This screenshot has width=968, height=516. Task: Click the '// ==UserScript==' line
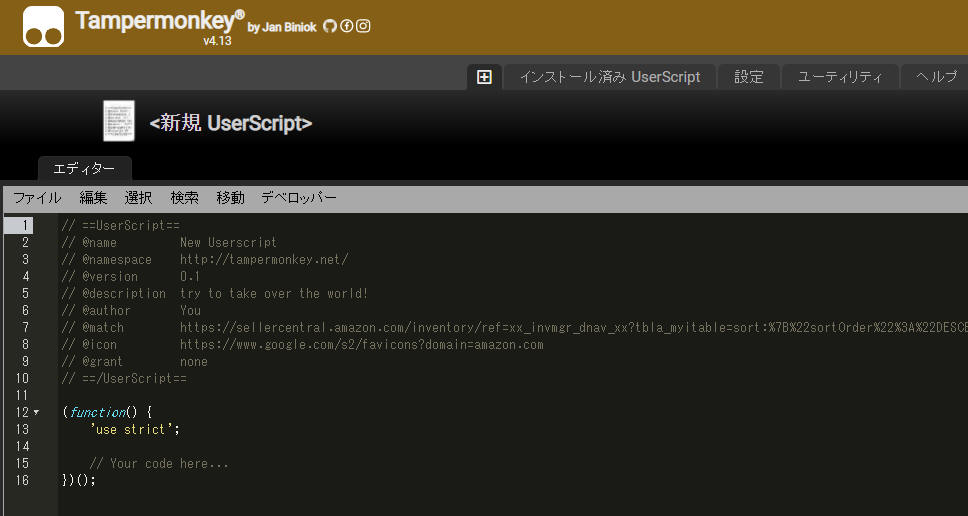tap(121, 225)
